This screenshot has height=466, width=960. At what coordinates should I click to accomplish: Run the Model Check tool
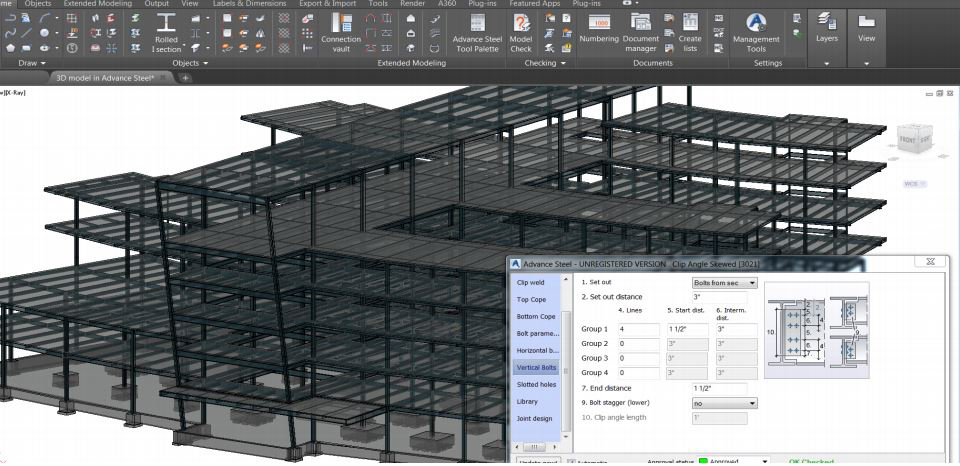(521, 32)
